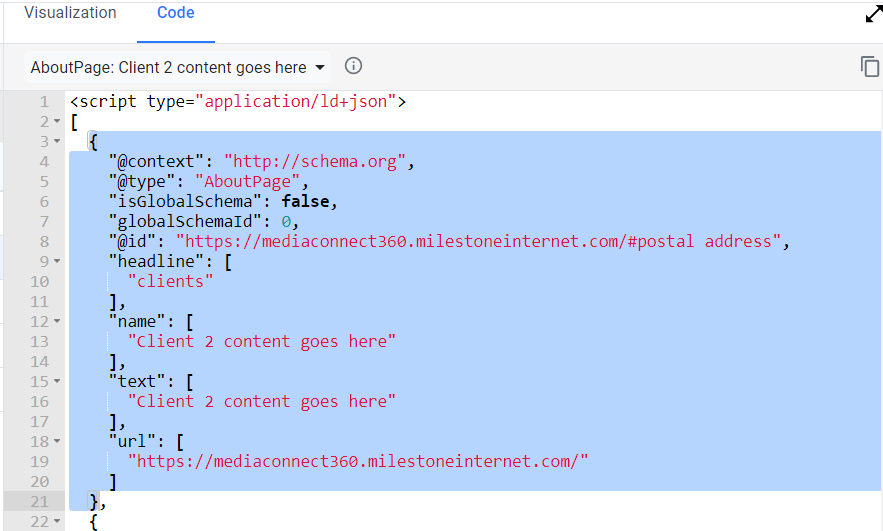Click the "globalSchemaId" key on line 7
This screenshot has width=883, height=531.
coord(185,222)
